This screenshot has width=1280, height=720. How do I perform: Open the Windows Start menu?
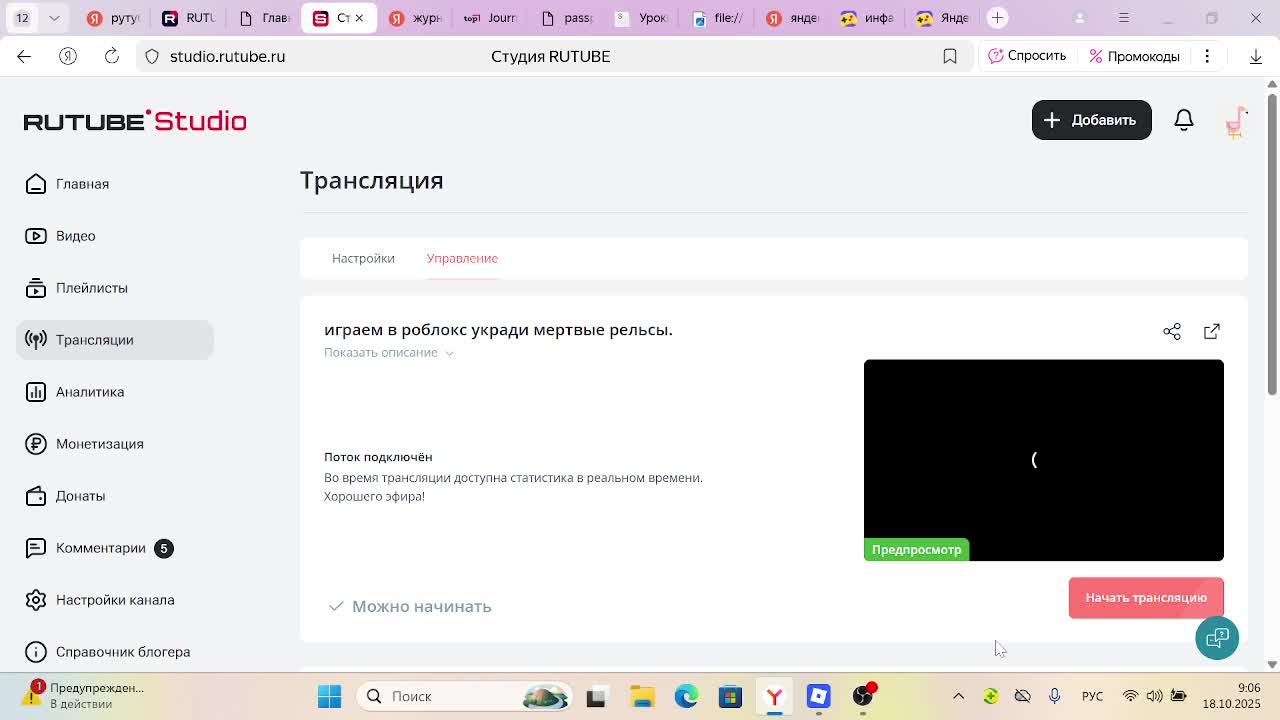329,696
